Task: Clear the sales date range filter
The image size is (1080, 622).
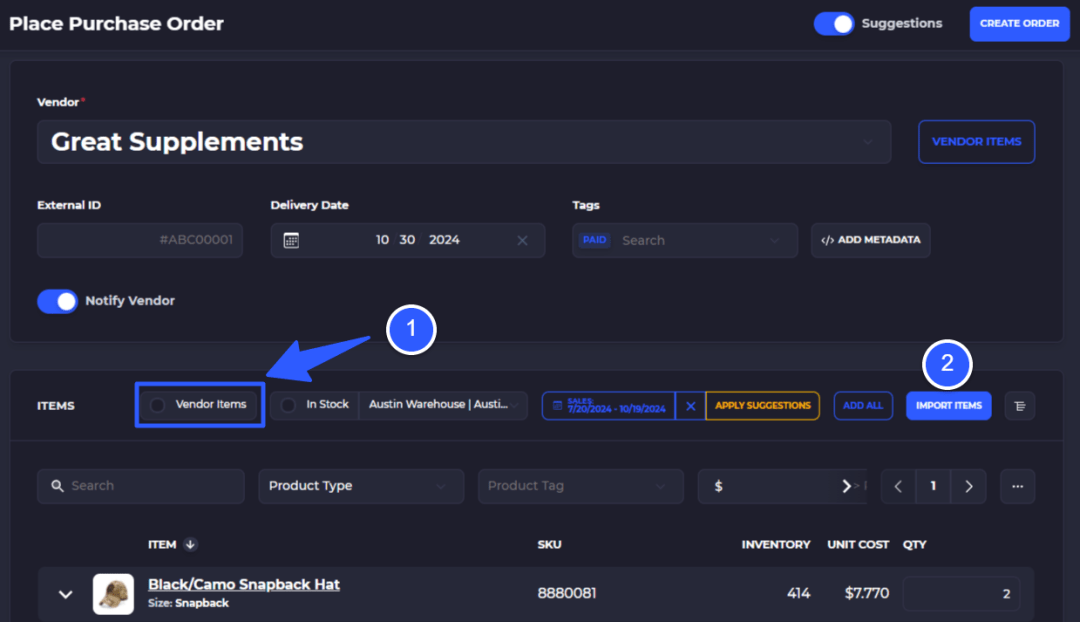Action: [x=690, y=406]
